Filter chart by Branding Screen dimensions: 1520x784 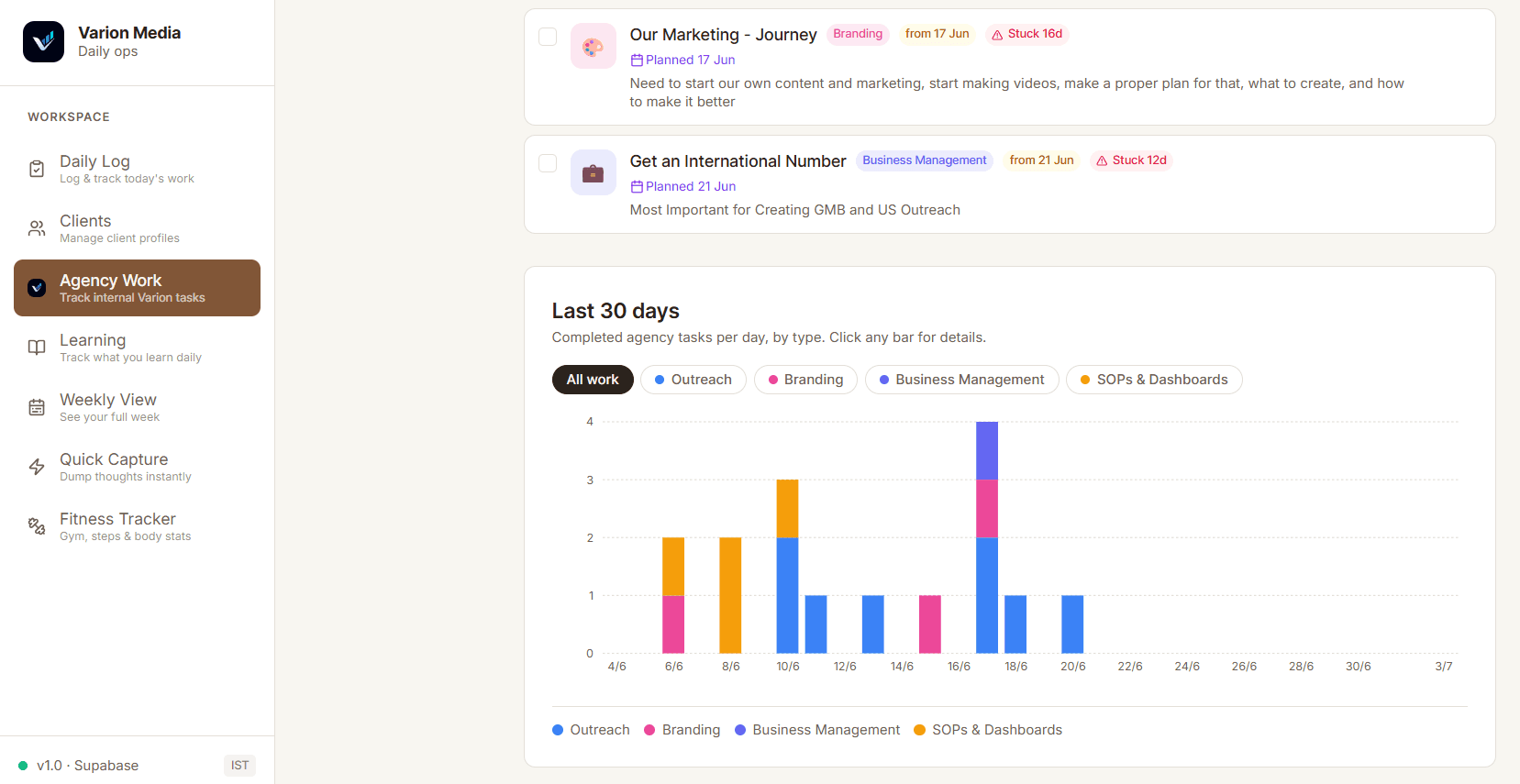(805, 380)
